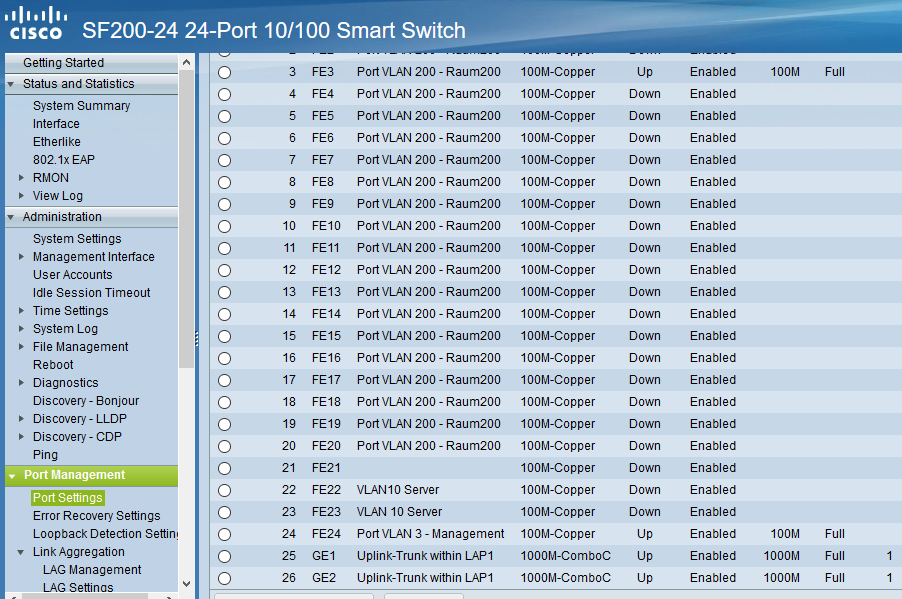Select the radio button for port FE15
Screen dimensions: 902x599
pos(224,337)
